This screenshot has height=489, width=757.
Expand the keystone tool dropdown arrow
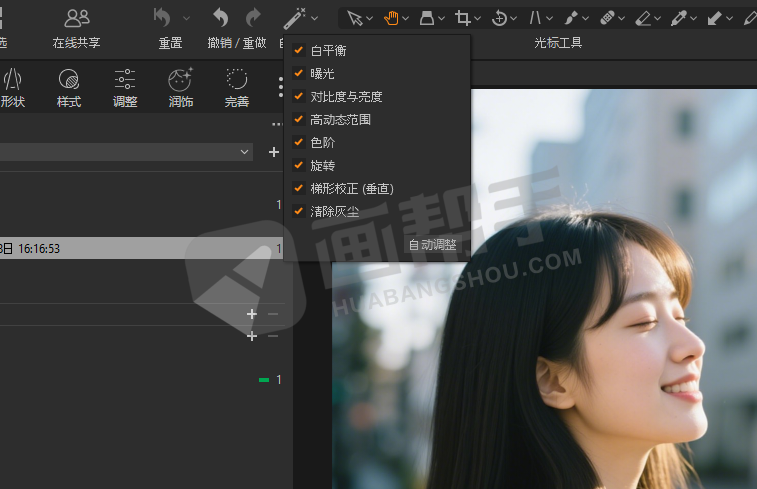(x=550, y=19)
